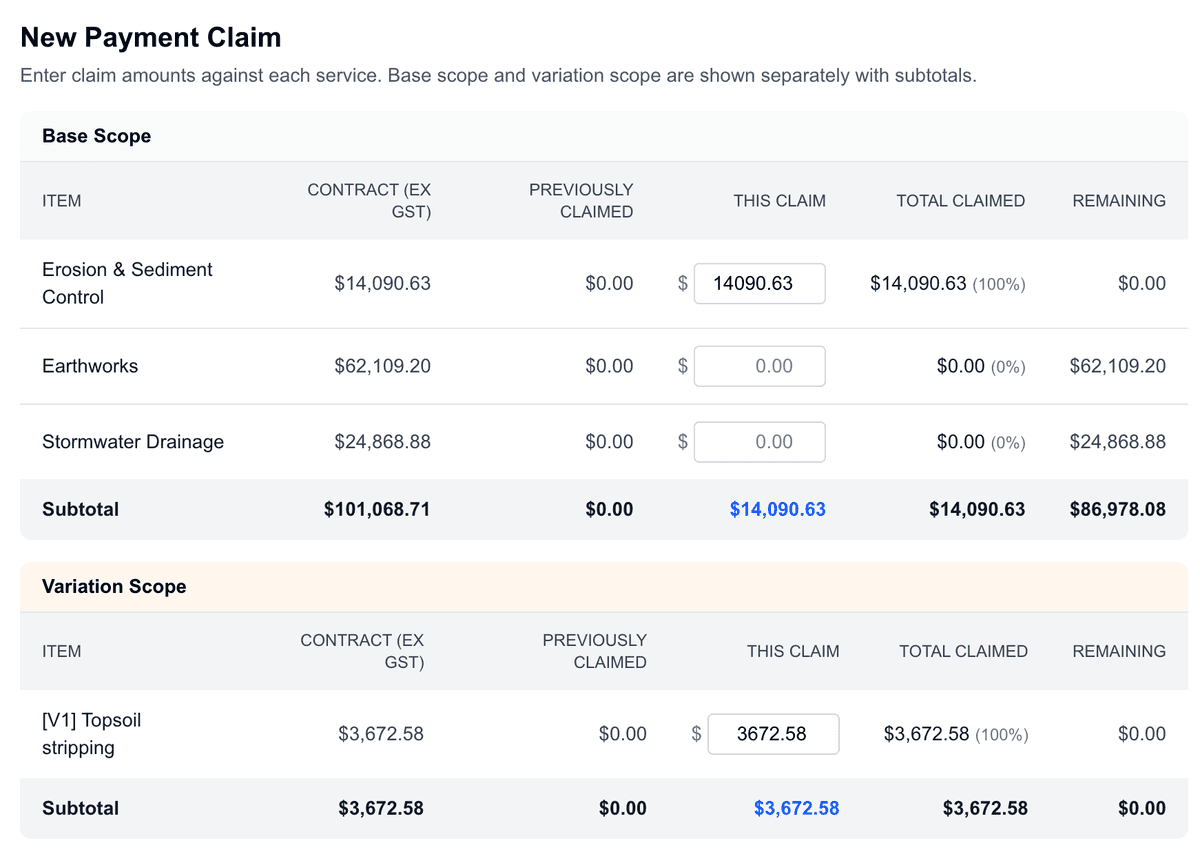
Task: Click the Stormwater Drainage claim input
Action: (760, 441)
